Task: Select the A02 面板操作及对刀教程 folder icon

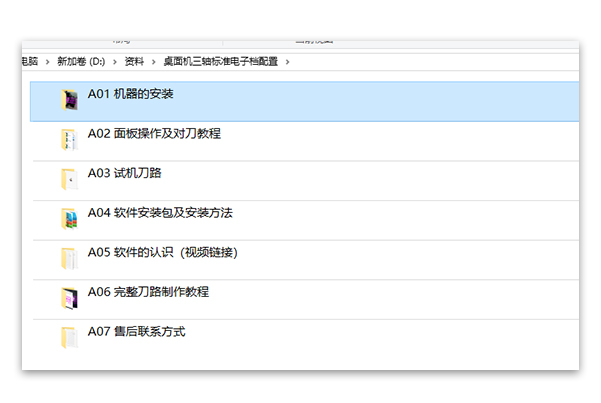Action: [70, 139]
